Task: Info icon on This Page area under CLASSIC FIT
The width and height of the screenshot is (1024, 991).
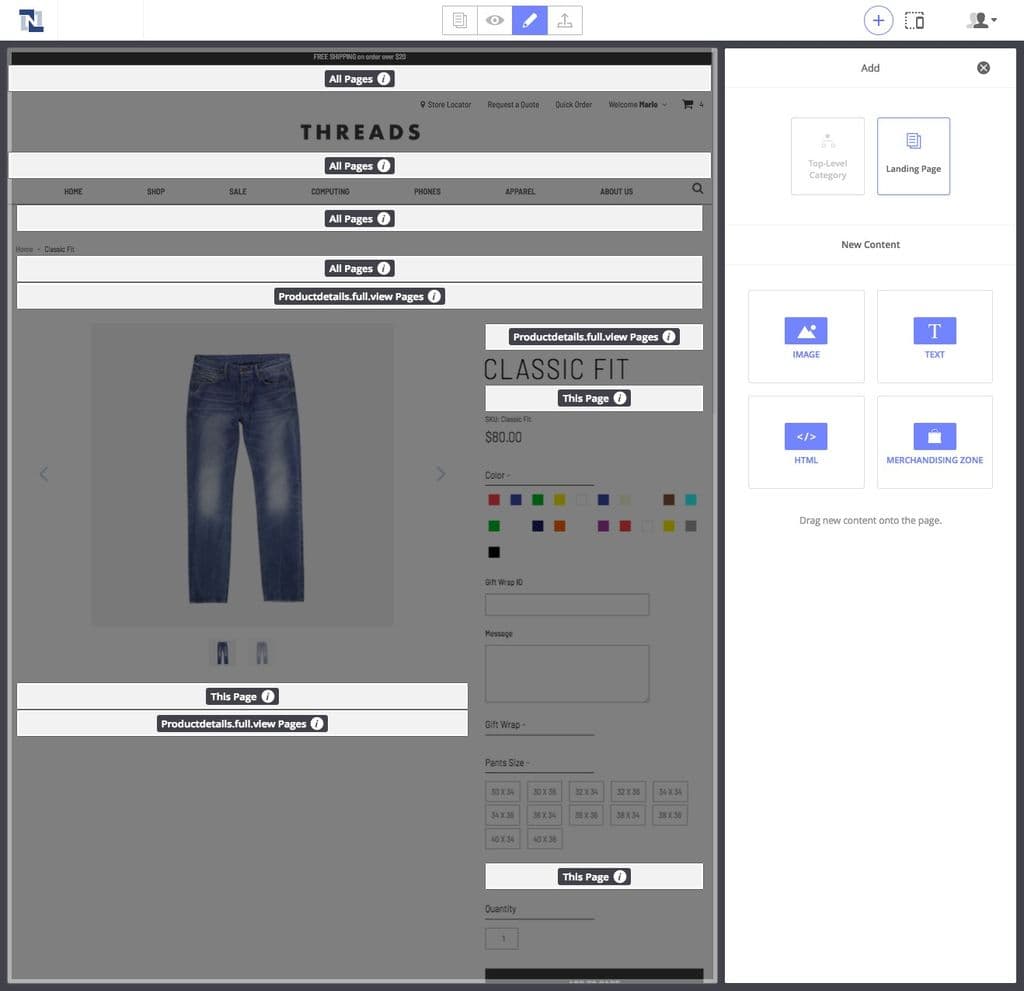Action: [620, 398]
